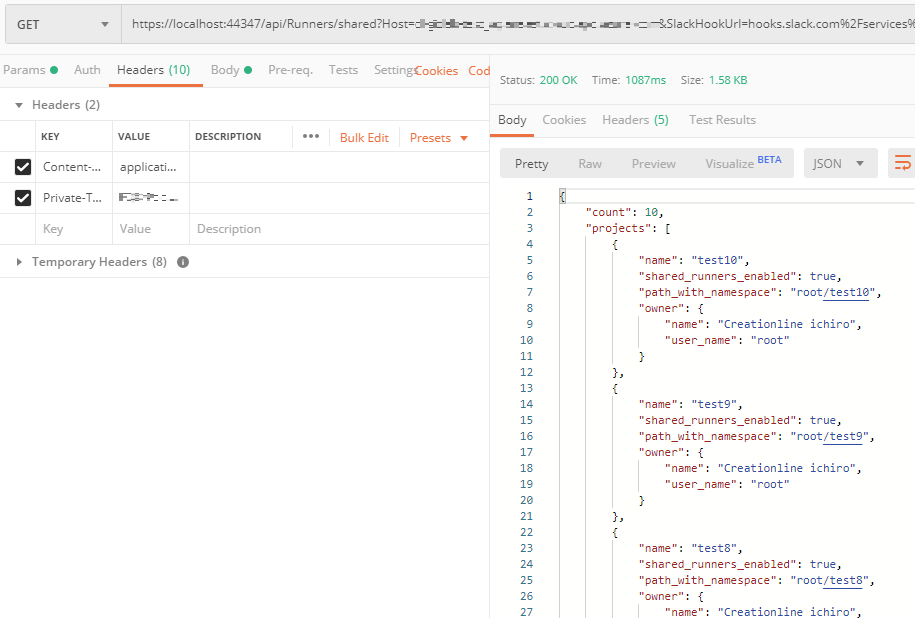Open the Presets dropdown

438,138
